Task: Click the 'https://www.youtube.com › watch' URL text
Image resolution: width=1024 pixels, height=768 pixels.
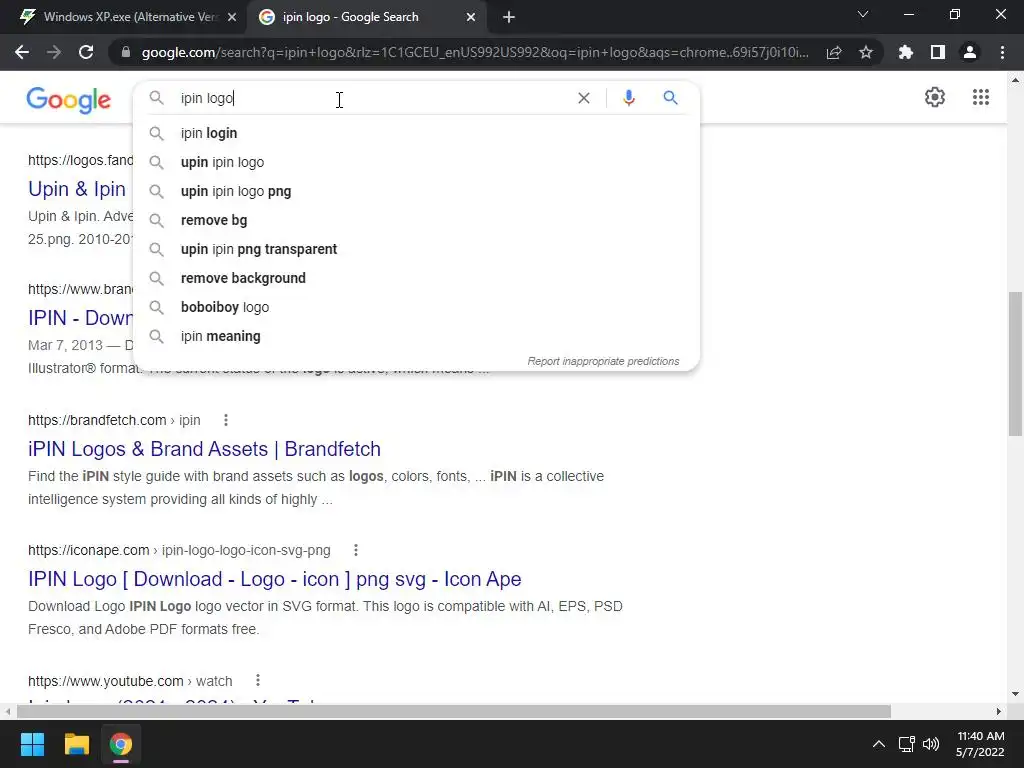Action: click(x=130, y=680)
